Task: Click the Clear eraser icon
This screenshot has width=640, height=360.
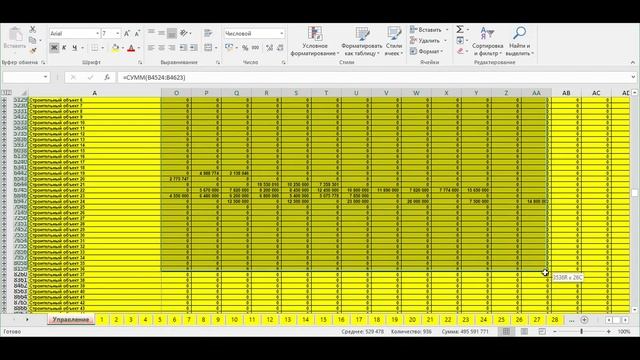Action: click(x=460, y=51)
